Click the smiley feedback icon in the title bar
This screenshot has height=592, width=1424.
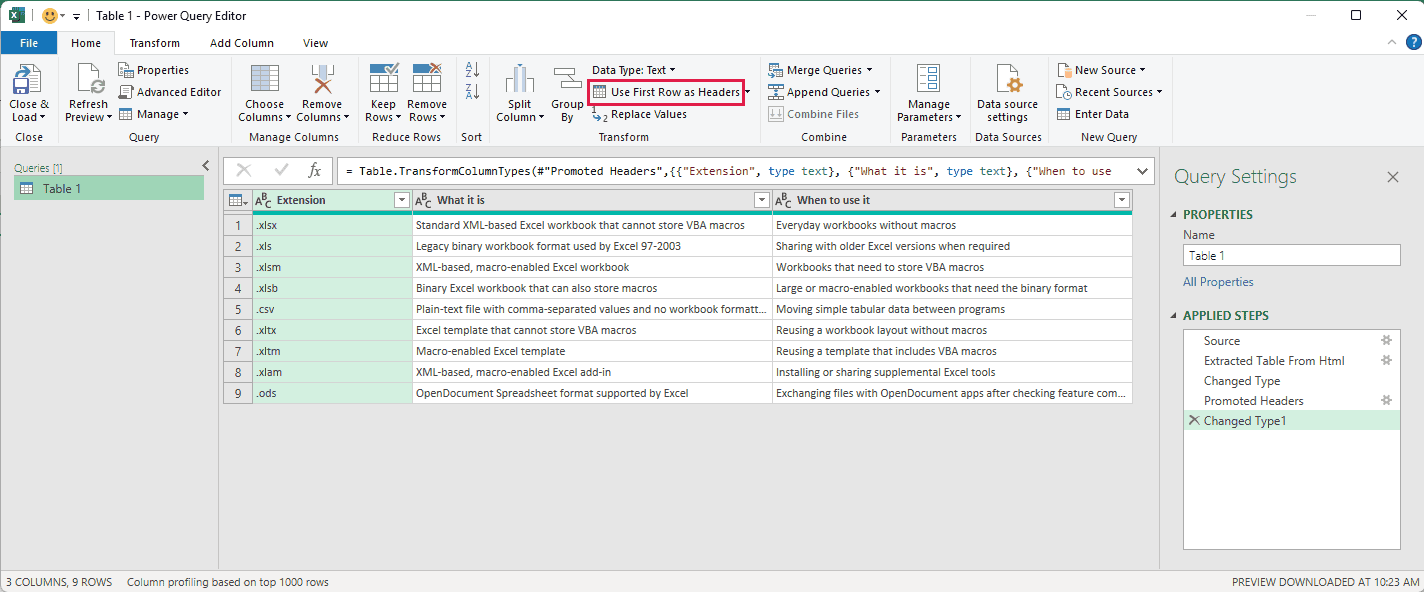[x=49, y=16]
